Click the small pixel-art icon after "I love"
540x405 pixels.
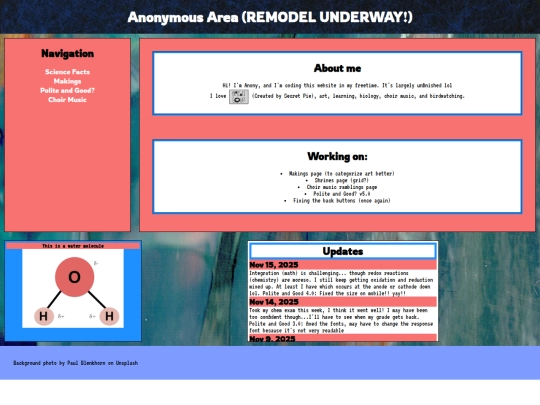point(239,96)
